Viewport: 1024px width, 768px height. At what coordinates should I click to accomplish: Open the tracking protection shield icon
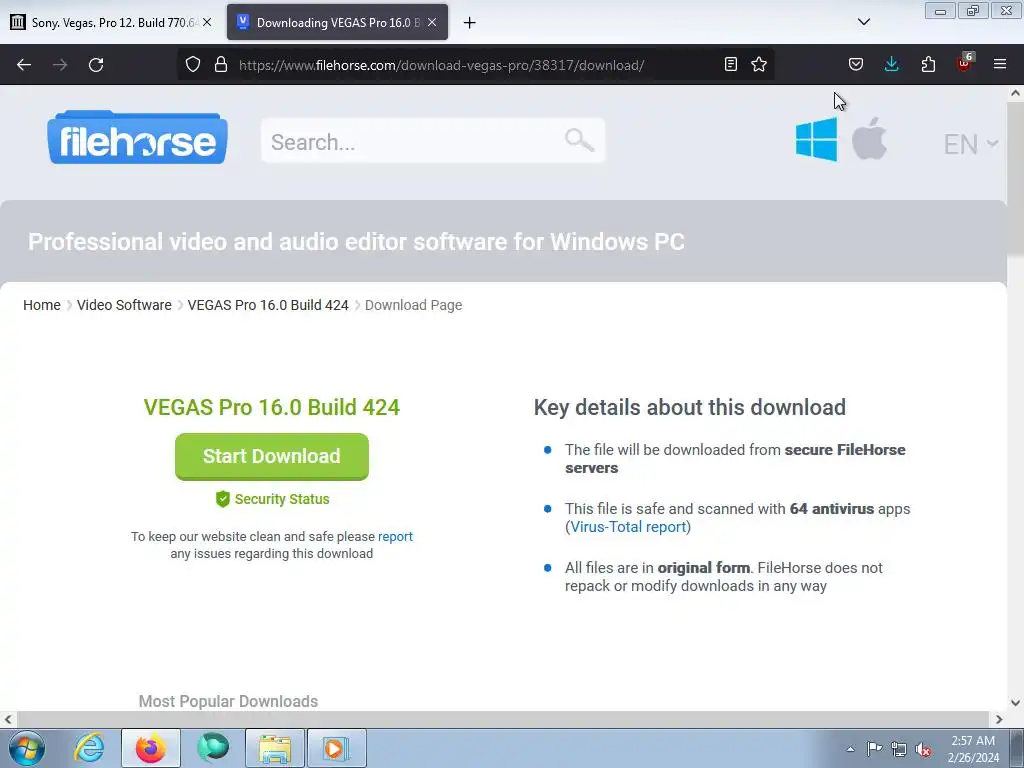click(x=193, y=64)
